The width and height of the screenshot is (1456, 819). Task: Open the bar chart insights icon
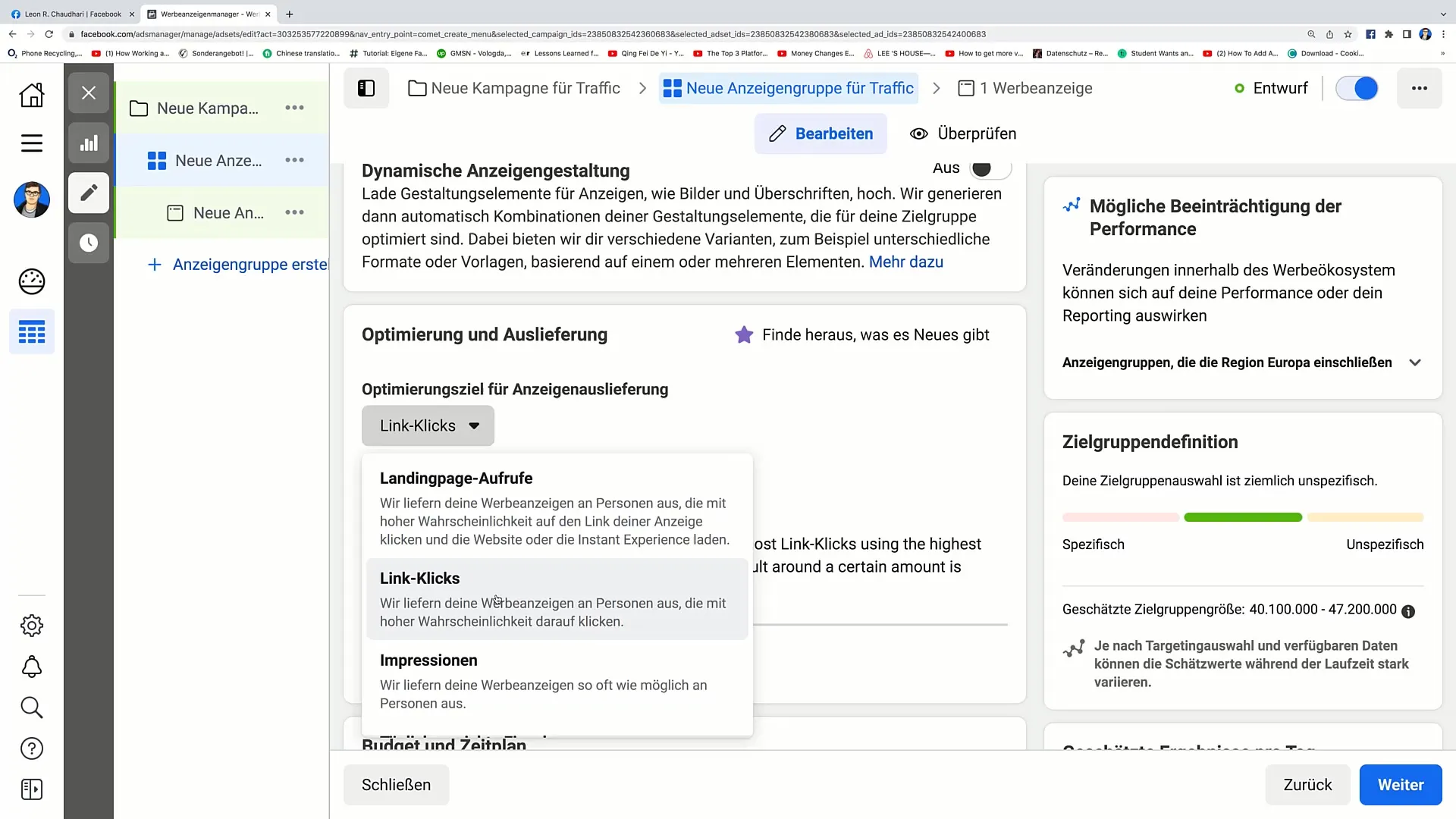89,143
